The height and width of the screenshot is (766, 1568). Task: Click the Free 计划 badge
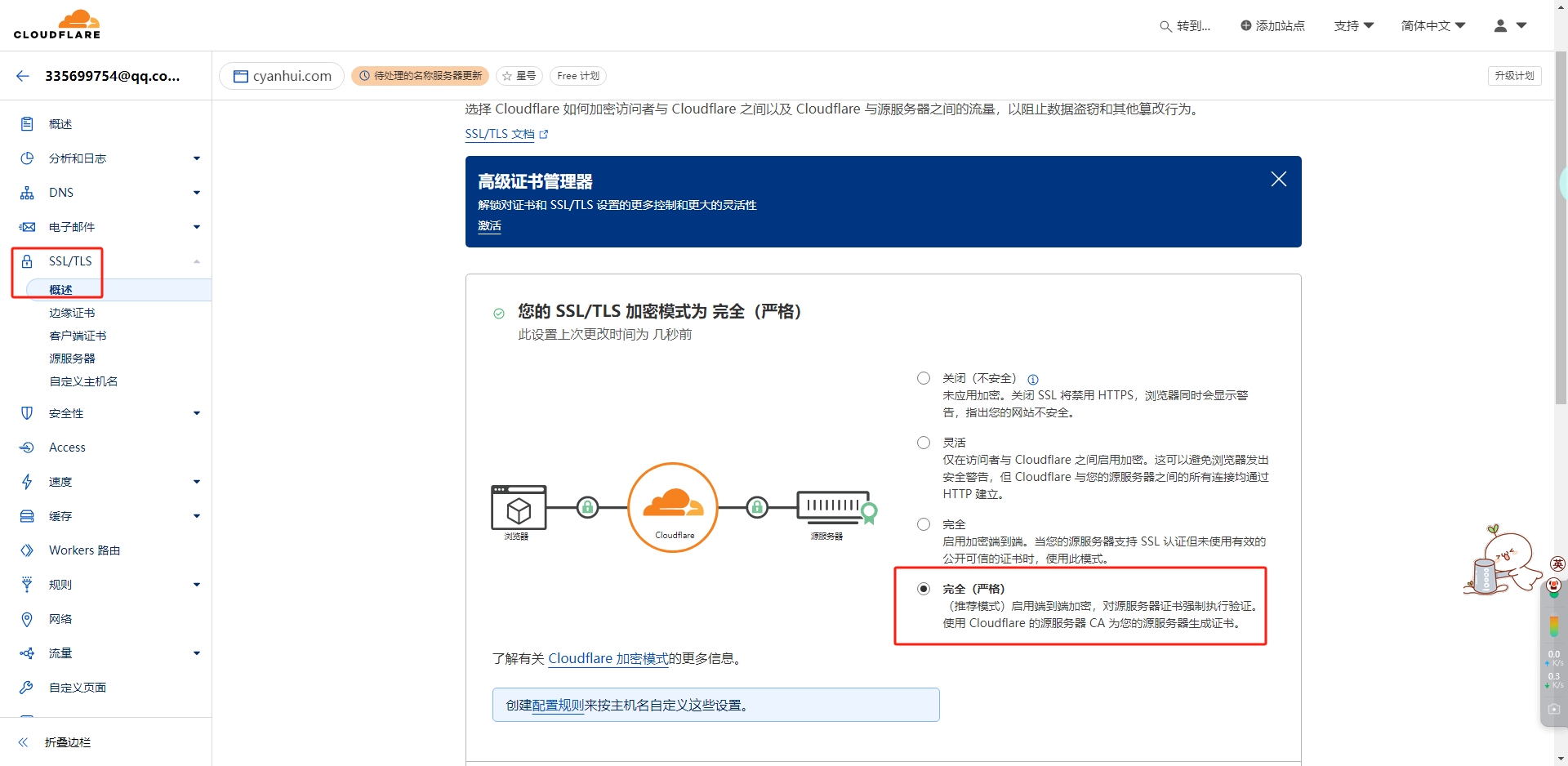click(x=577, y=76)
